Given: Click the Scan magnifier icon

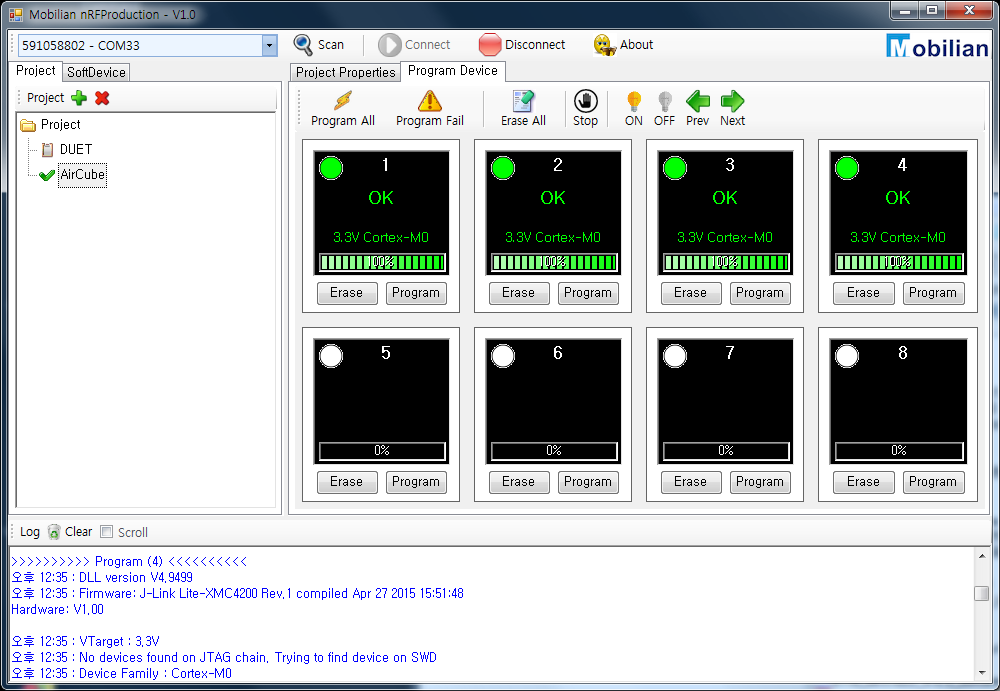Looking at the screenshot, I should [x=303, y=45].
